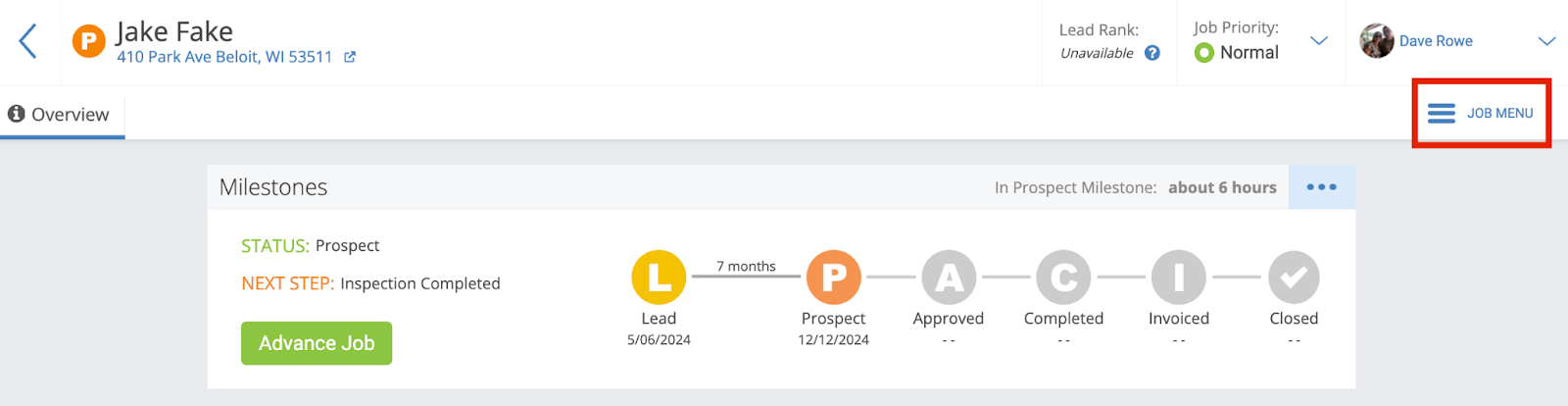The height and width of the screenshot is (406, 1568).
Task: Click the orange P badge beside Jake Fake
Action: 89,41
